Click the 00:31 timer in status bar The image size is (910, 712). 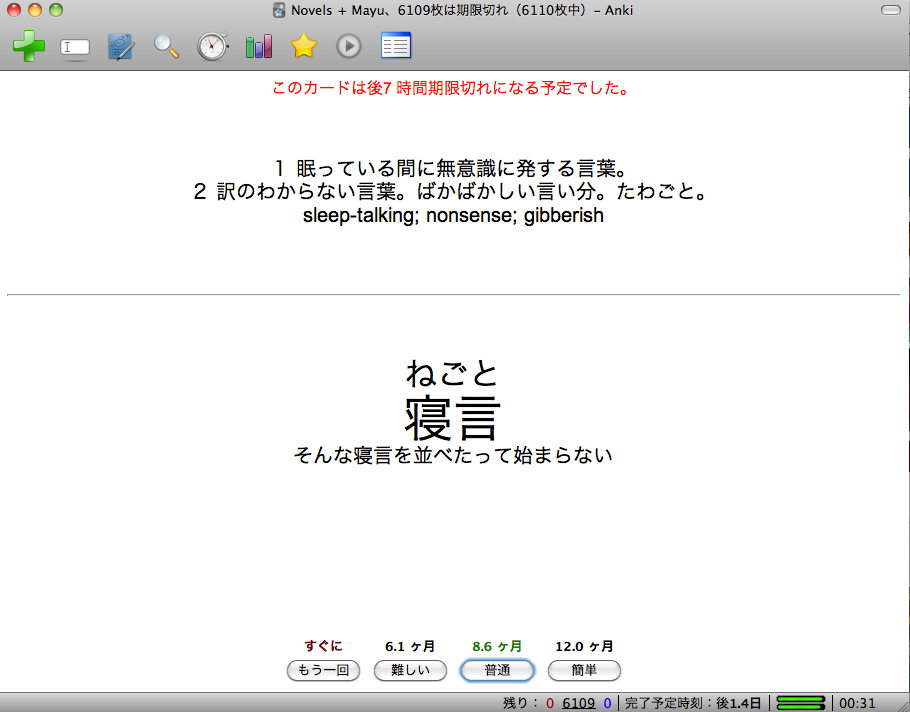pyautogui.click(x=857, y=703)
